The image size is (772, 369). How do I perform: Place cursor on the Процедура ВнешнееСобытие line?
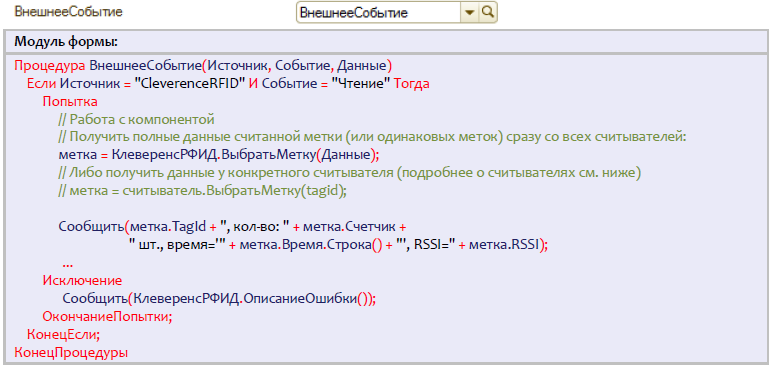203,66
